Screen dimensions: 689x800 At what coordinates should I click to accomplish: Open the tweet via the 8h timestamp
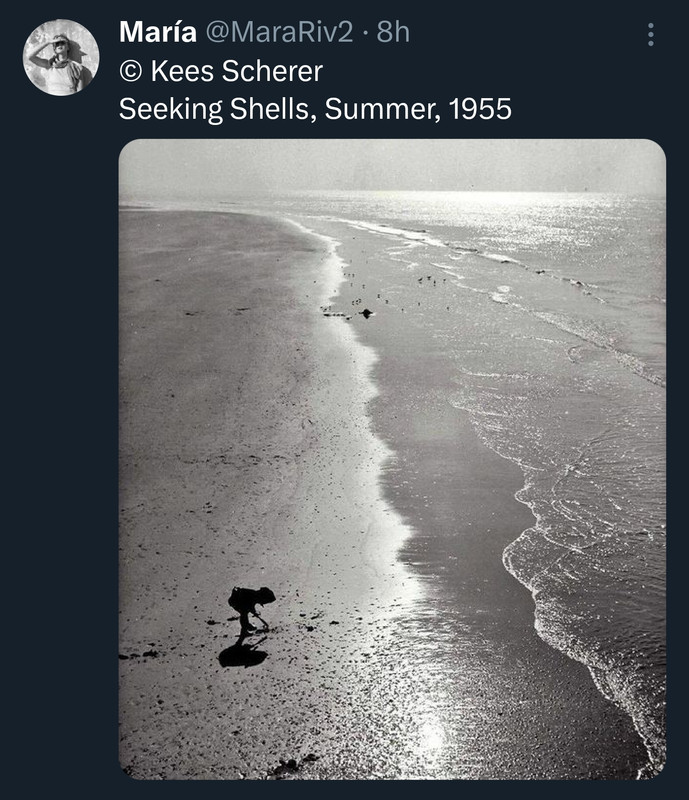(x=393, y=32)
